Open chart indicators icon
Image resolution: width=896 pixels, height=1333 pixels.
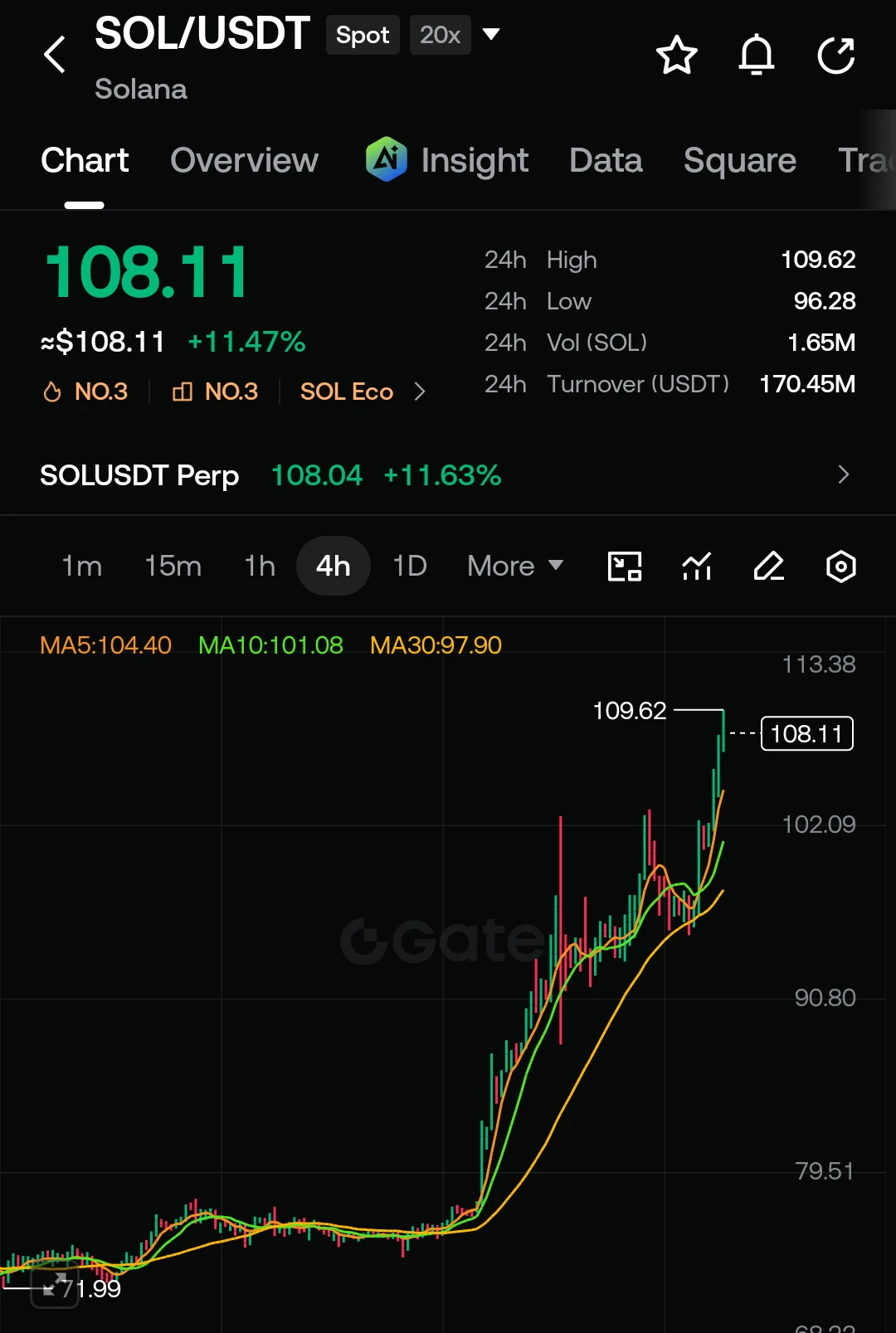click(x=697, y=567)
